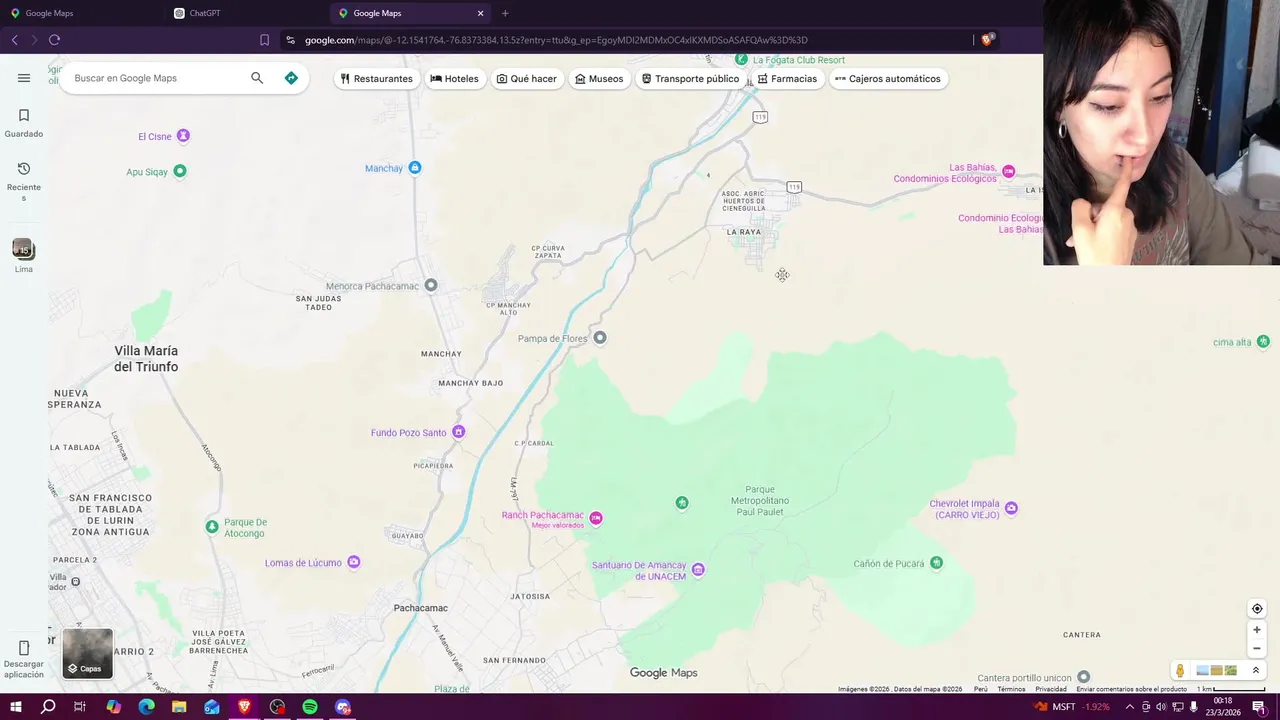Click the Brave Shields icon
This screenshot has height=720, width=1280.
[x=988, y=40]
